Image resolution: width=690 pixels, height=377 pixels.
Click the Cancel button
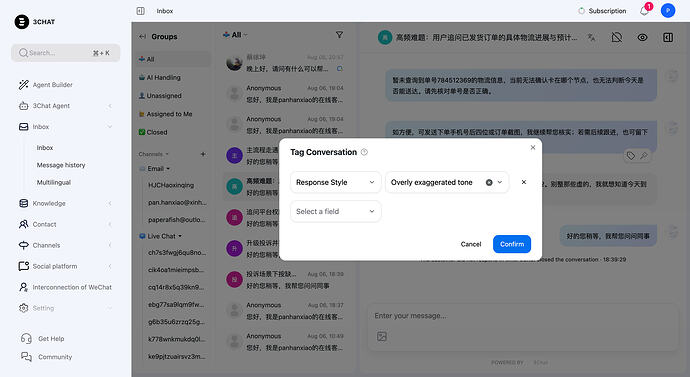471,244
